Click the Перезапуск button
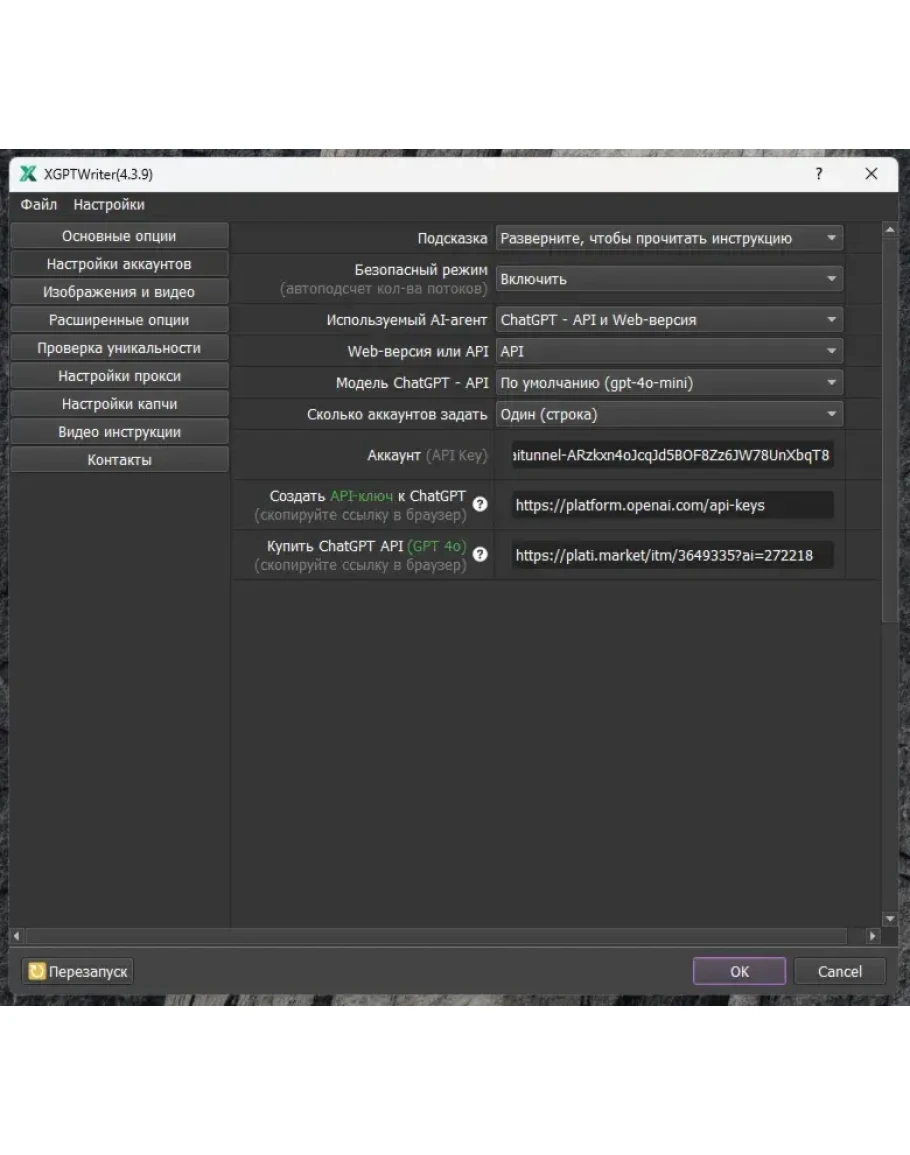The image size is (910, 1155). (x=77, y=972)
